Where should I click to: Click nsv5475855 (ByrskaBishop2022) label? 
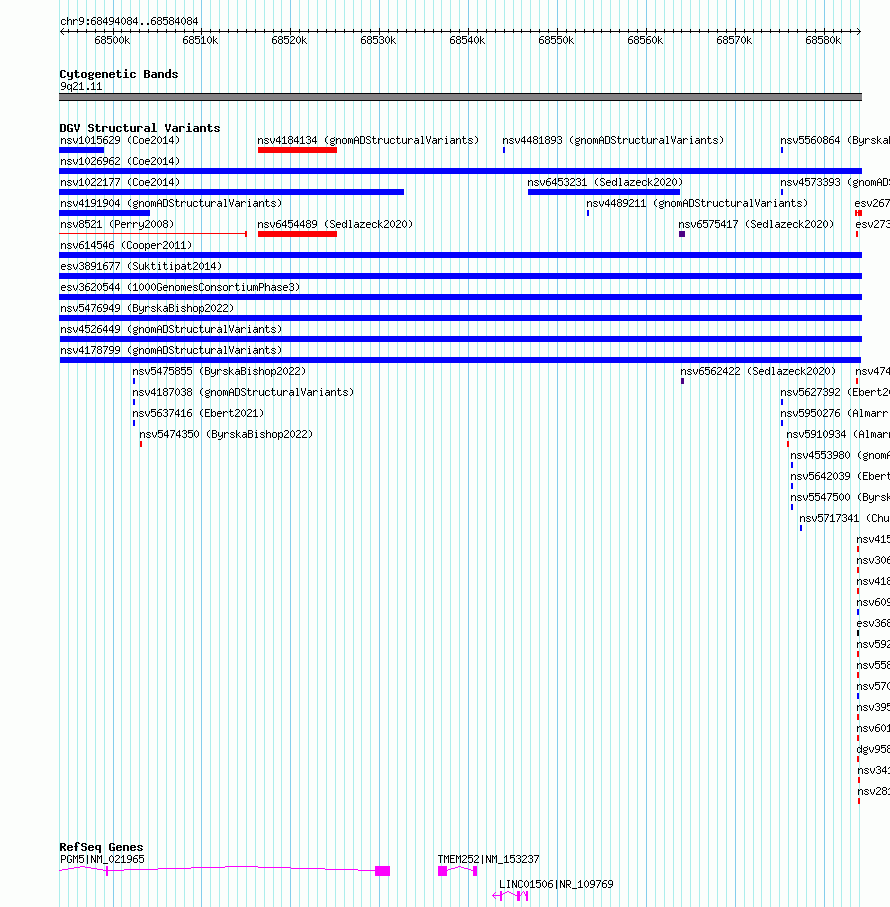tap(219, 371)
